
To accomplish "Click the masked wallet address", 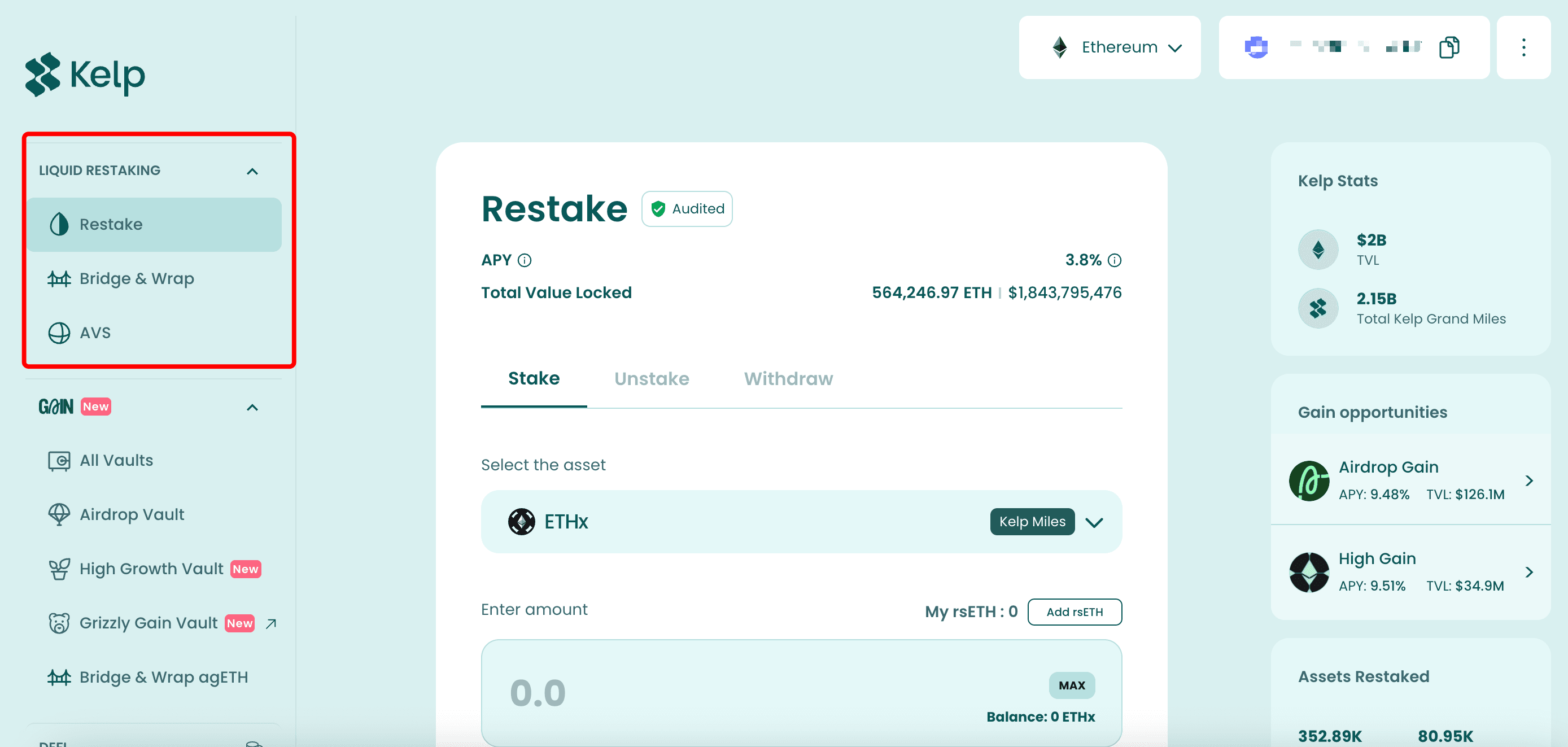I will tap(1355, 47).
